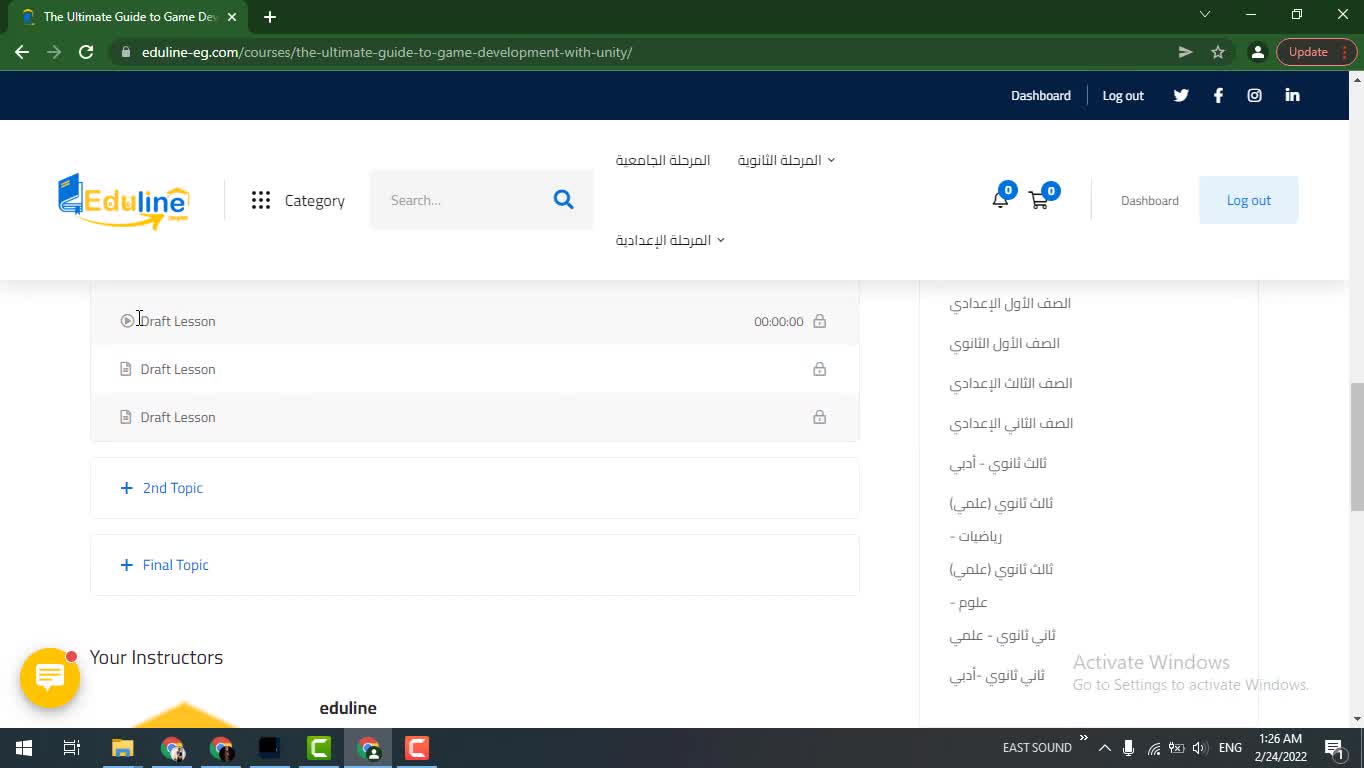Expand the Final Topic section
The image size is (1364, 768).
pos(164,565)
